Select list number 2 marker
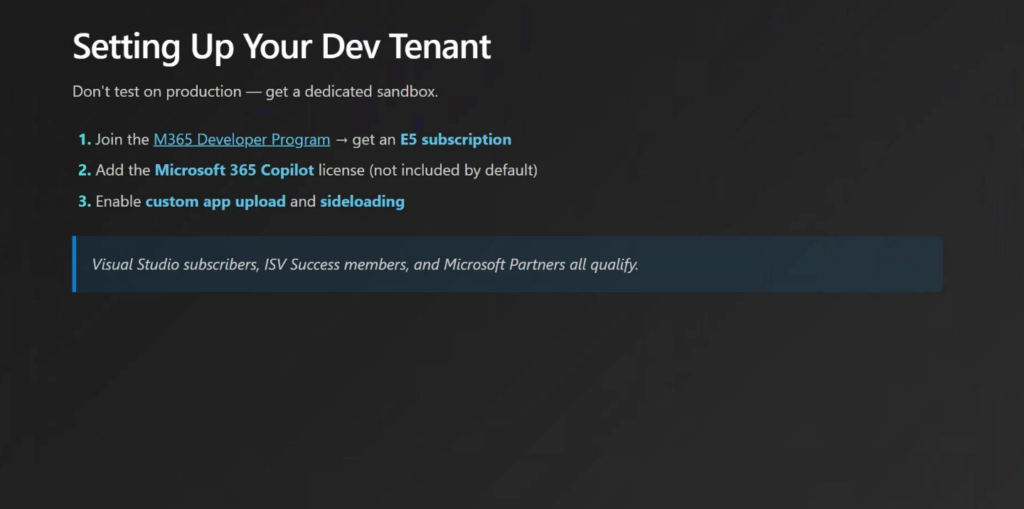The image size is (1024, 509). (84, 170)
